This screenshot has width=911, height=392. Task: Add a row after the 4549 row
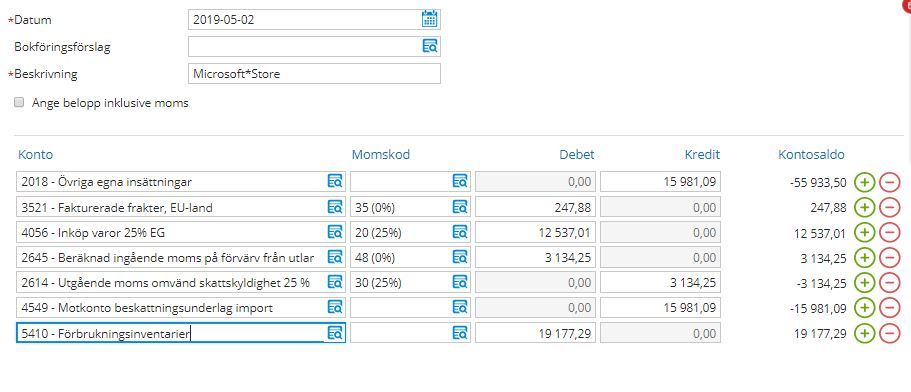(x=865, y=308)
